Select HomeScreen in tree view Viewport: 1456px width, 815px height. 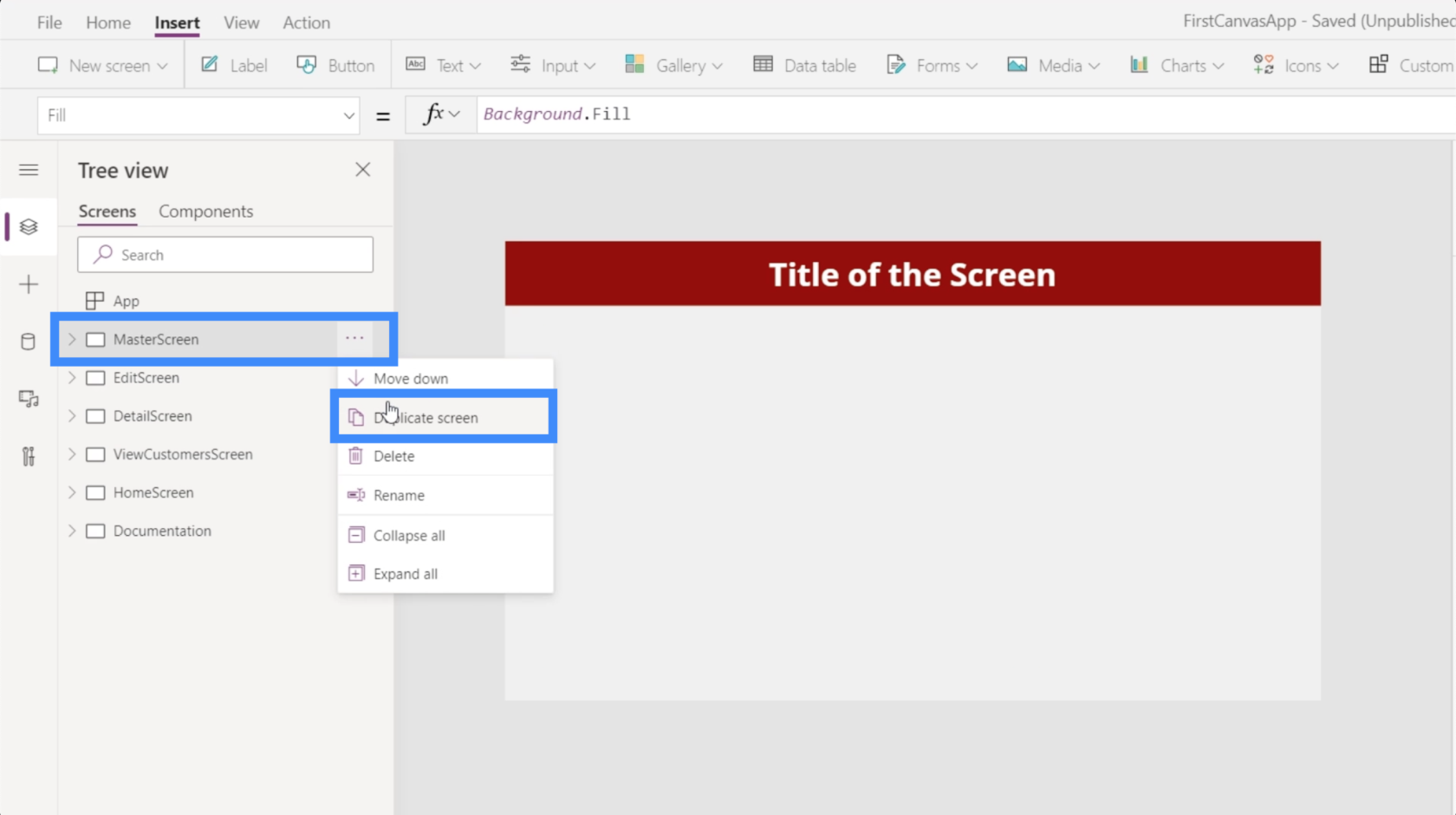153,492
